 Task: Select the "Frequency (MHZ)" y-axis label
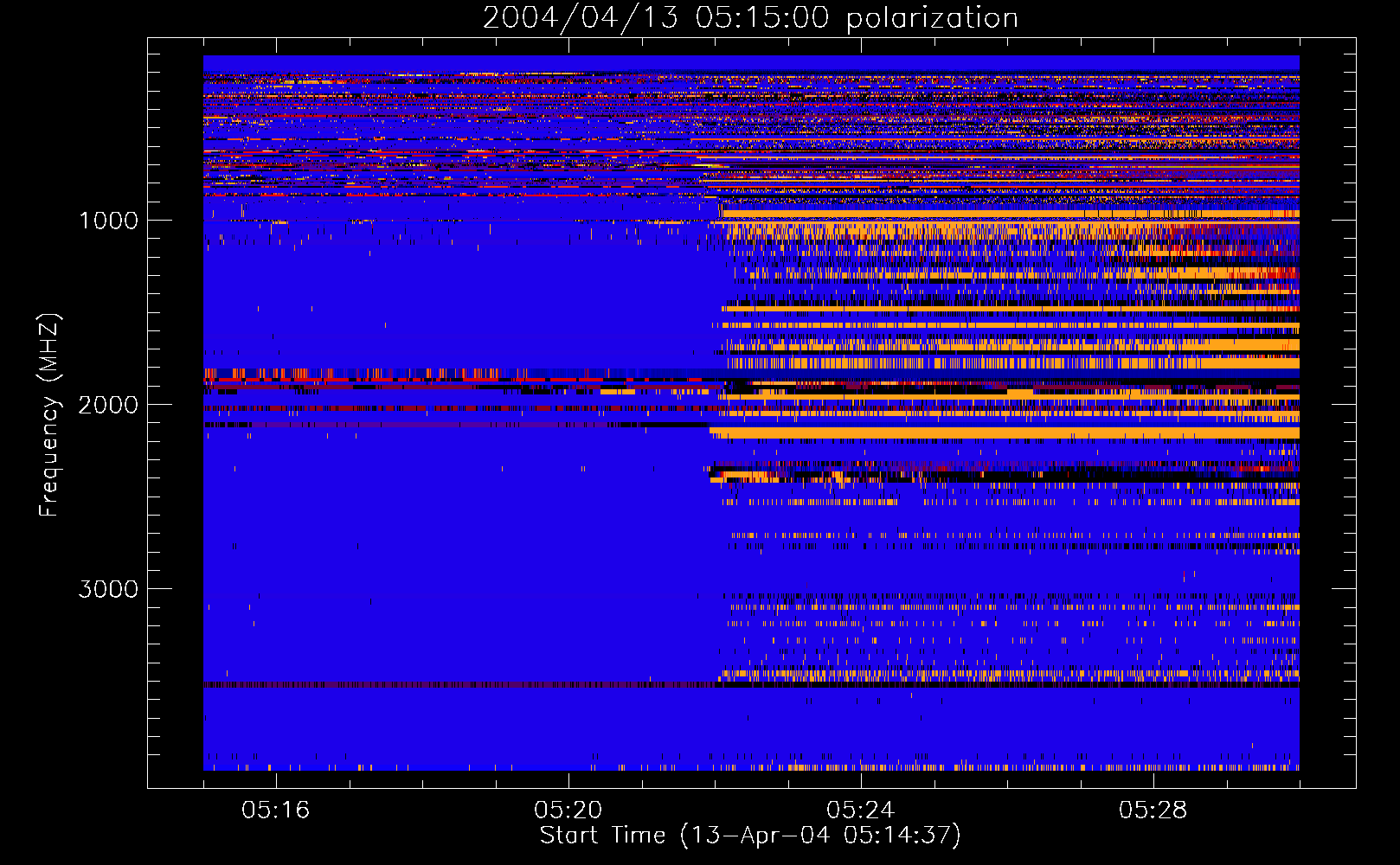tap(49, 415)
